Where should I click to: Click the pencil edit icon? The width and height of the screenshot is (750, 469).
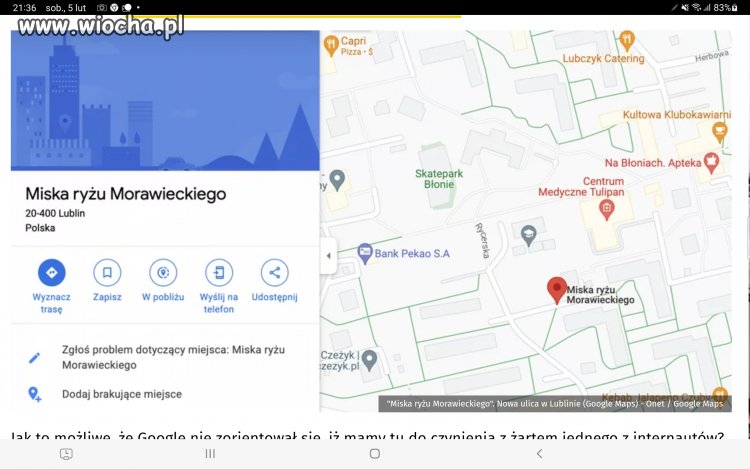(x=34, y=358)
